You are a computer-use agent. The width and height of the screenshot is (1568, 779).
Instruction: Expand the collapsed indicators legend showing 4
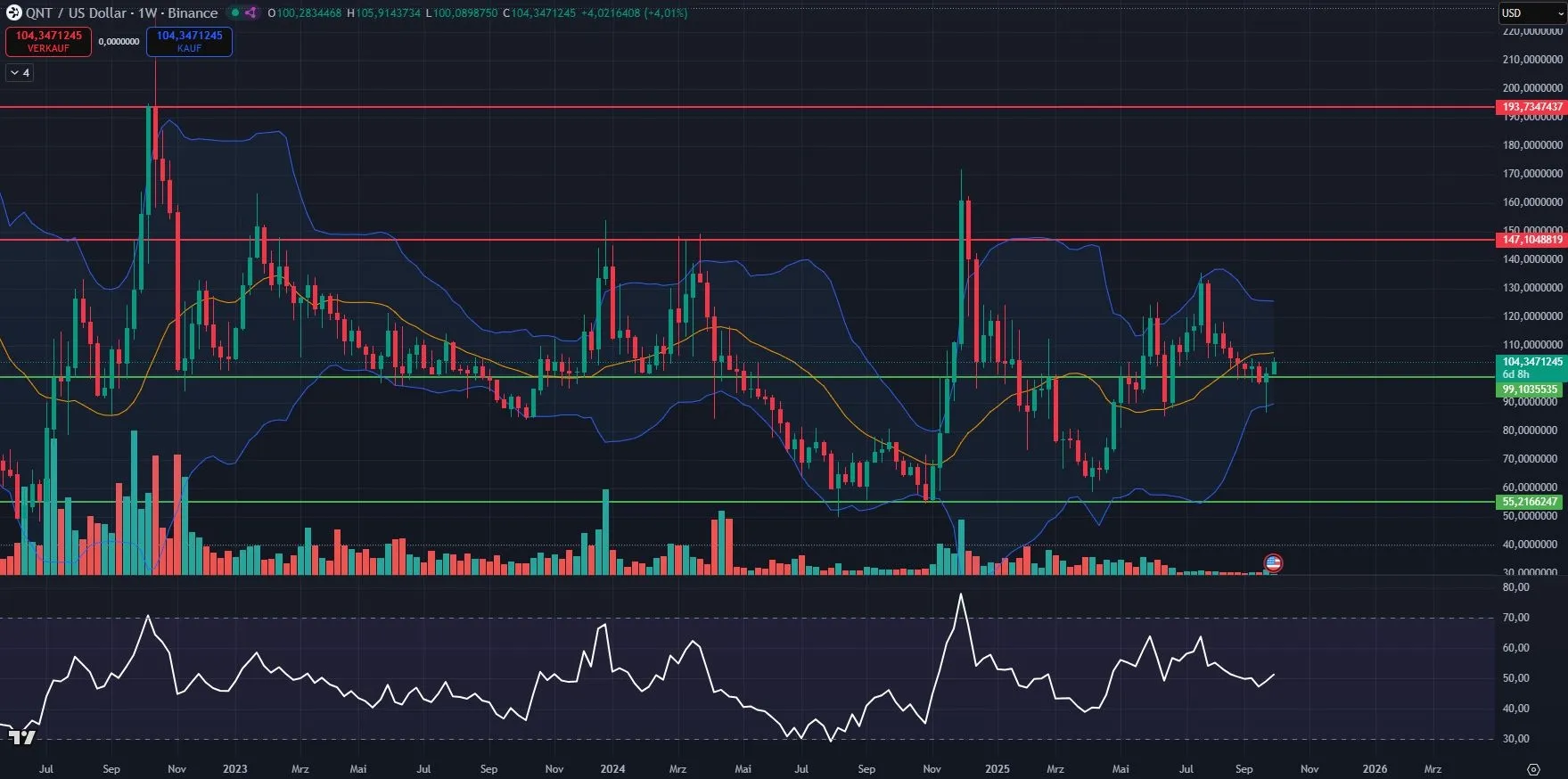pyautogui.click(x=20, y=73)
